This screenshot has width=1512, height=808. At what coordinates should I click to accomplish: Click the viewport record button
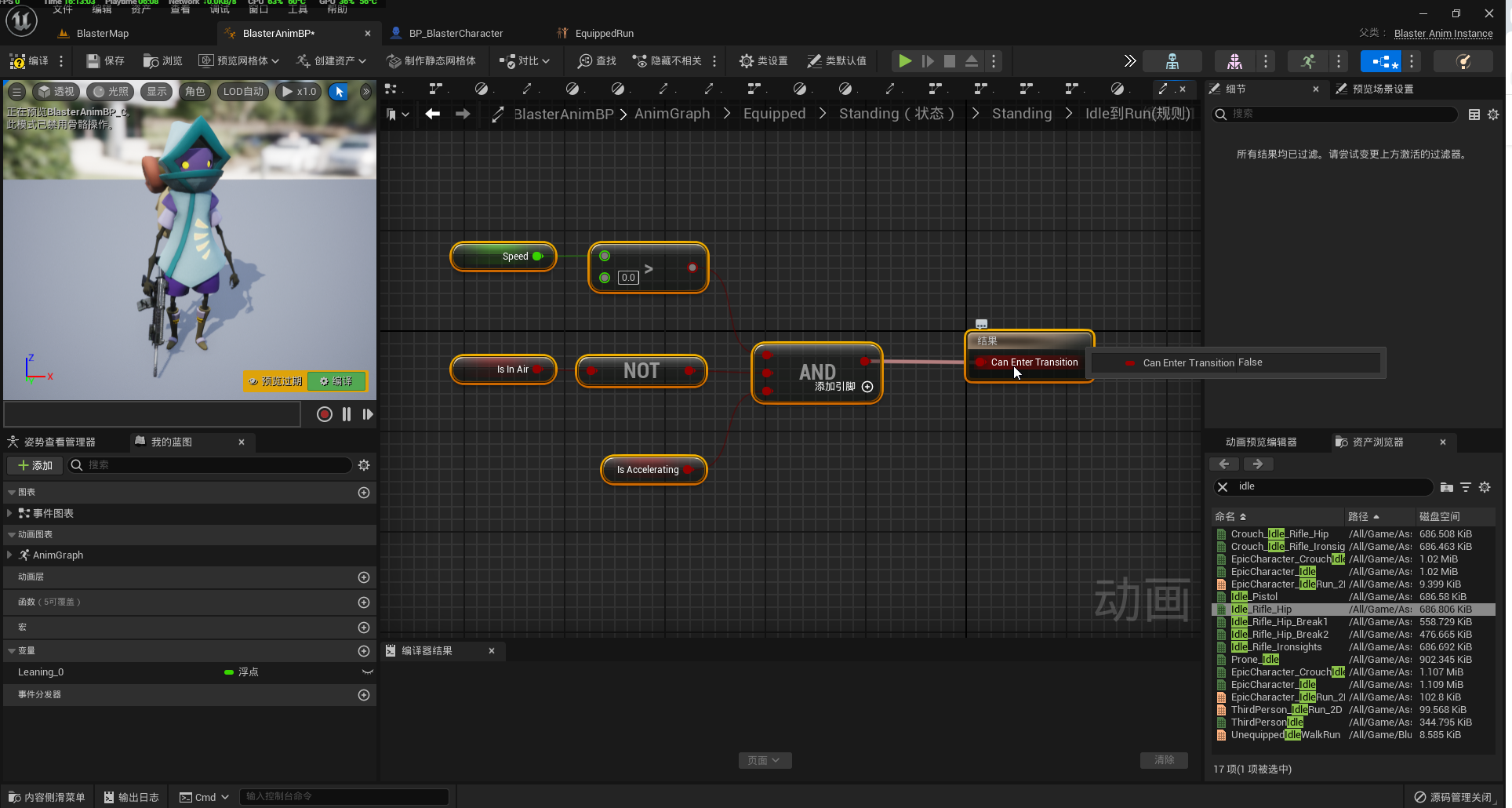coord(325,414)
